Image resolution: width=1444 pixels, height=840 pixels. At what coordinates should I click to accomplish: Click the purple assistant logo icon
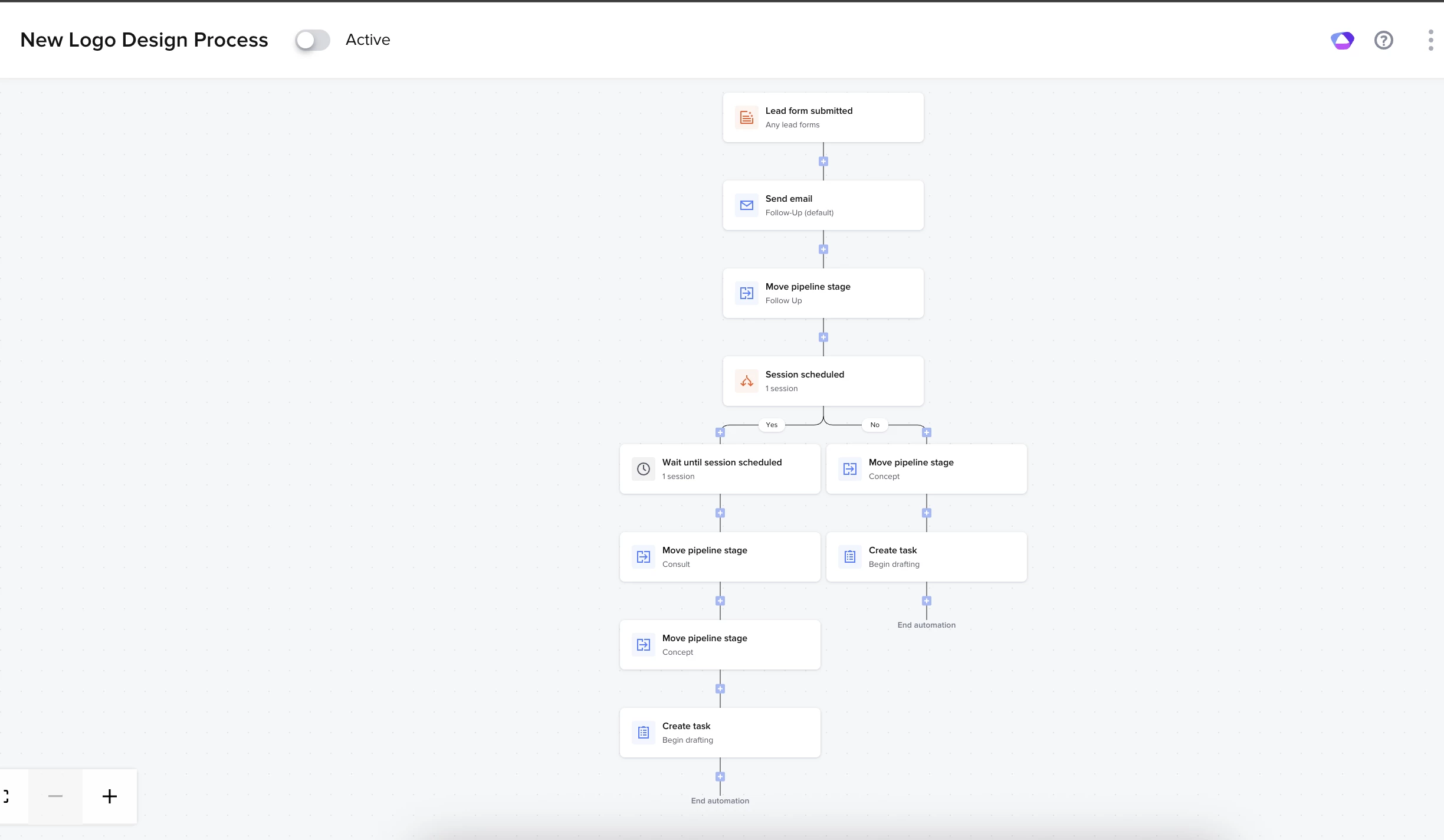(x=1342, y=40)
